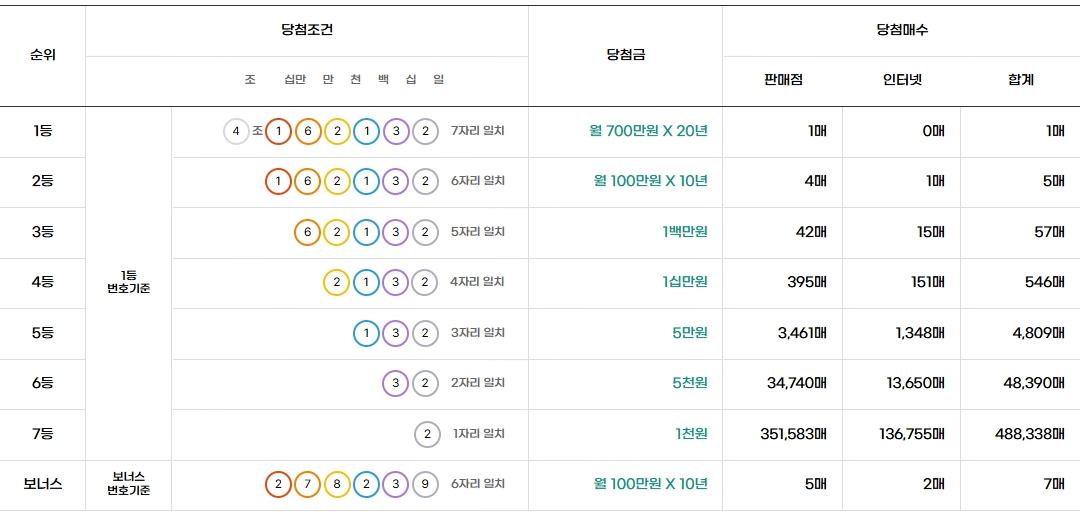The width and height of the screenshot is (1087, 514).
Task: Click the blue ball 1 in the 2등 row
Action: click(x=366, y=182)
